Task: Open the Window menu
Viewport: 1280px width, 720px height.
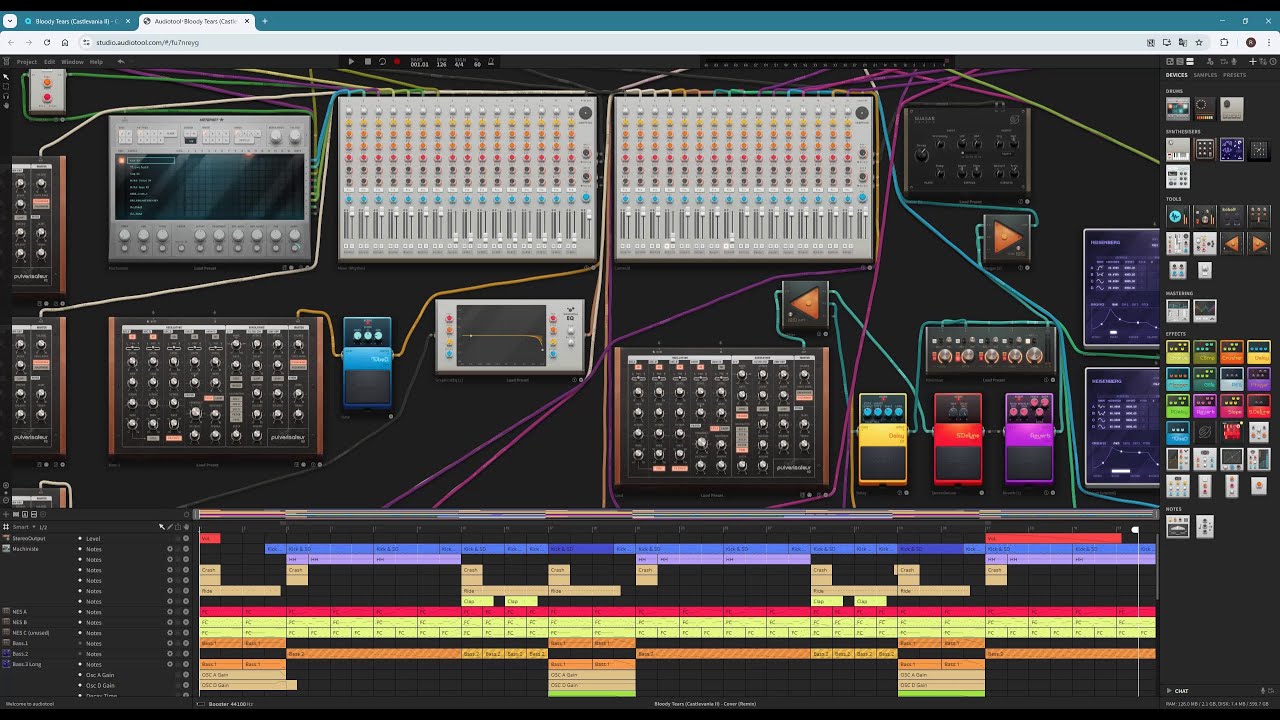Action: (72, 62)
